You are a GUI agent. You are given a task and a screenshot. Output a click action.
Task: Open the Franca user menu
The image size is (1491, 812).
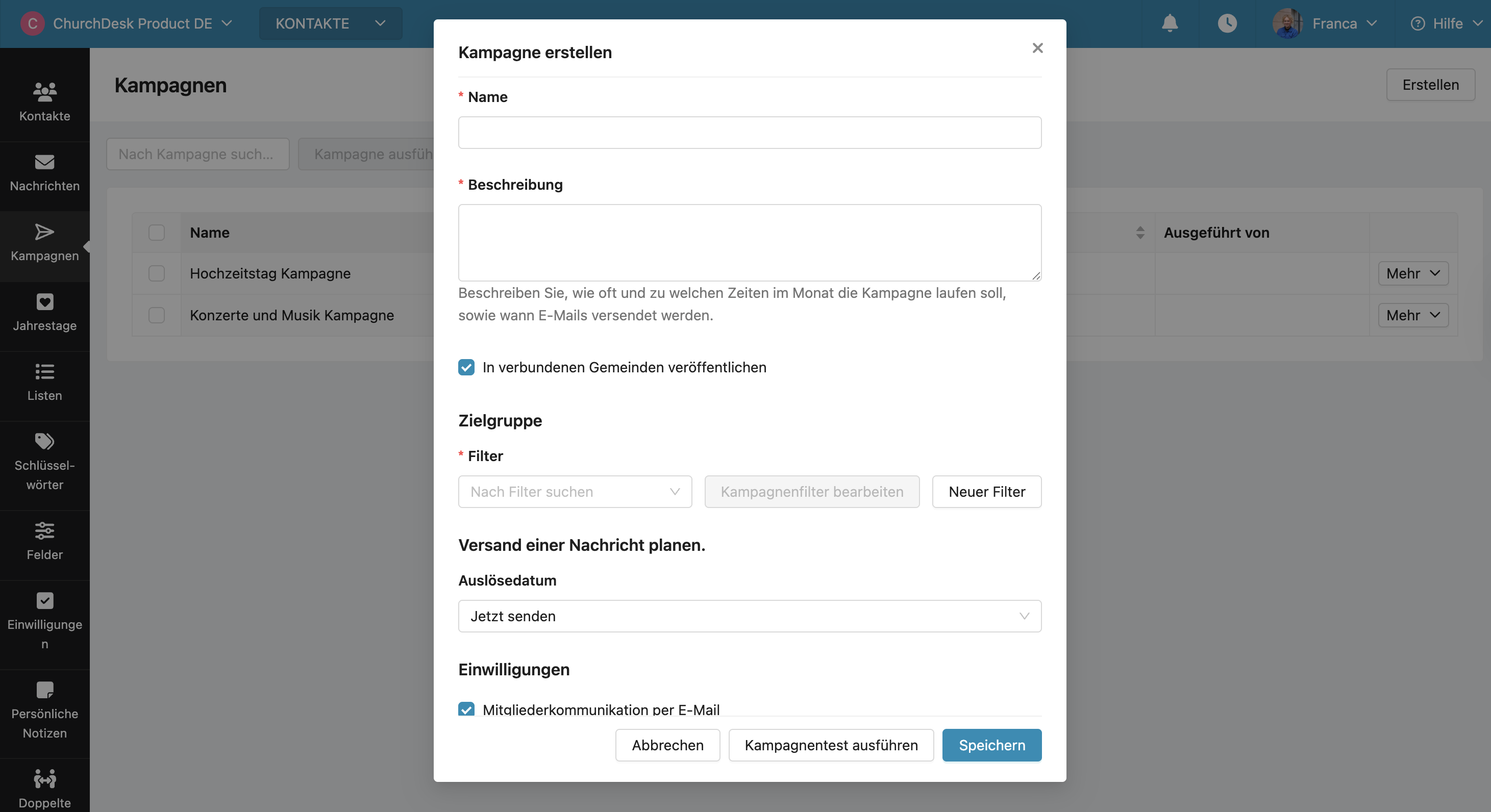pyautogui.click(x=1345, y=24)
